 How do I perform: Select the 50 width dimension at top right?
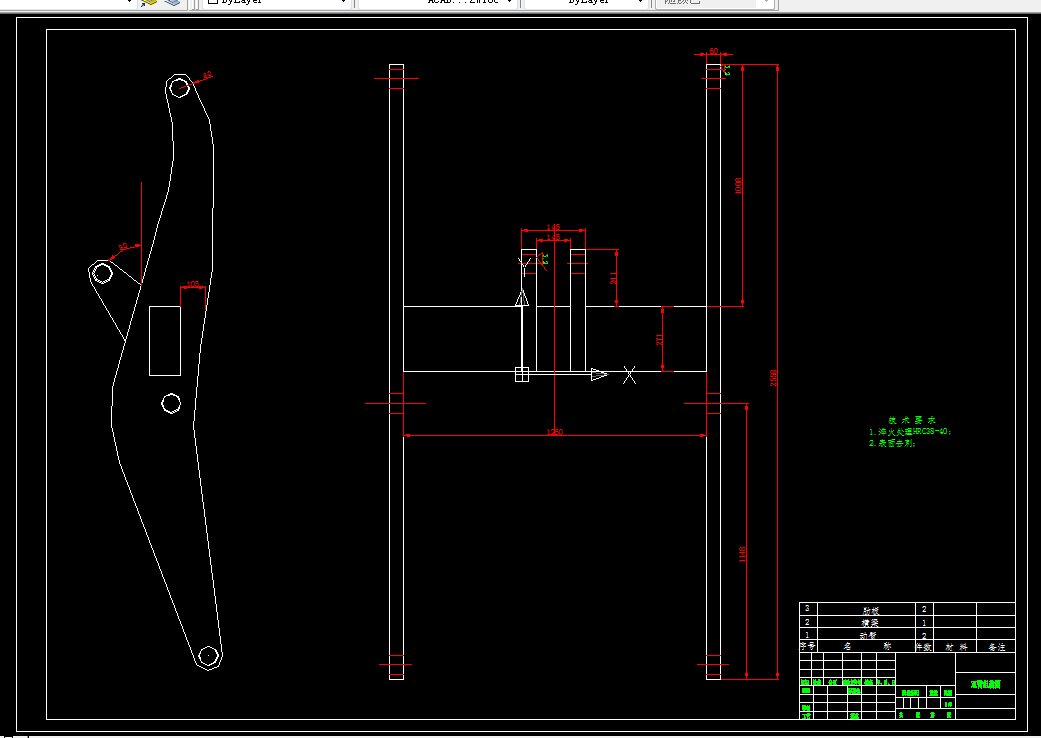pyautogui.click(x=714, y=51)
